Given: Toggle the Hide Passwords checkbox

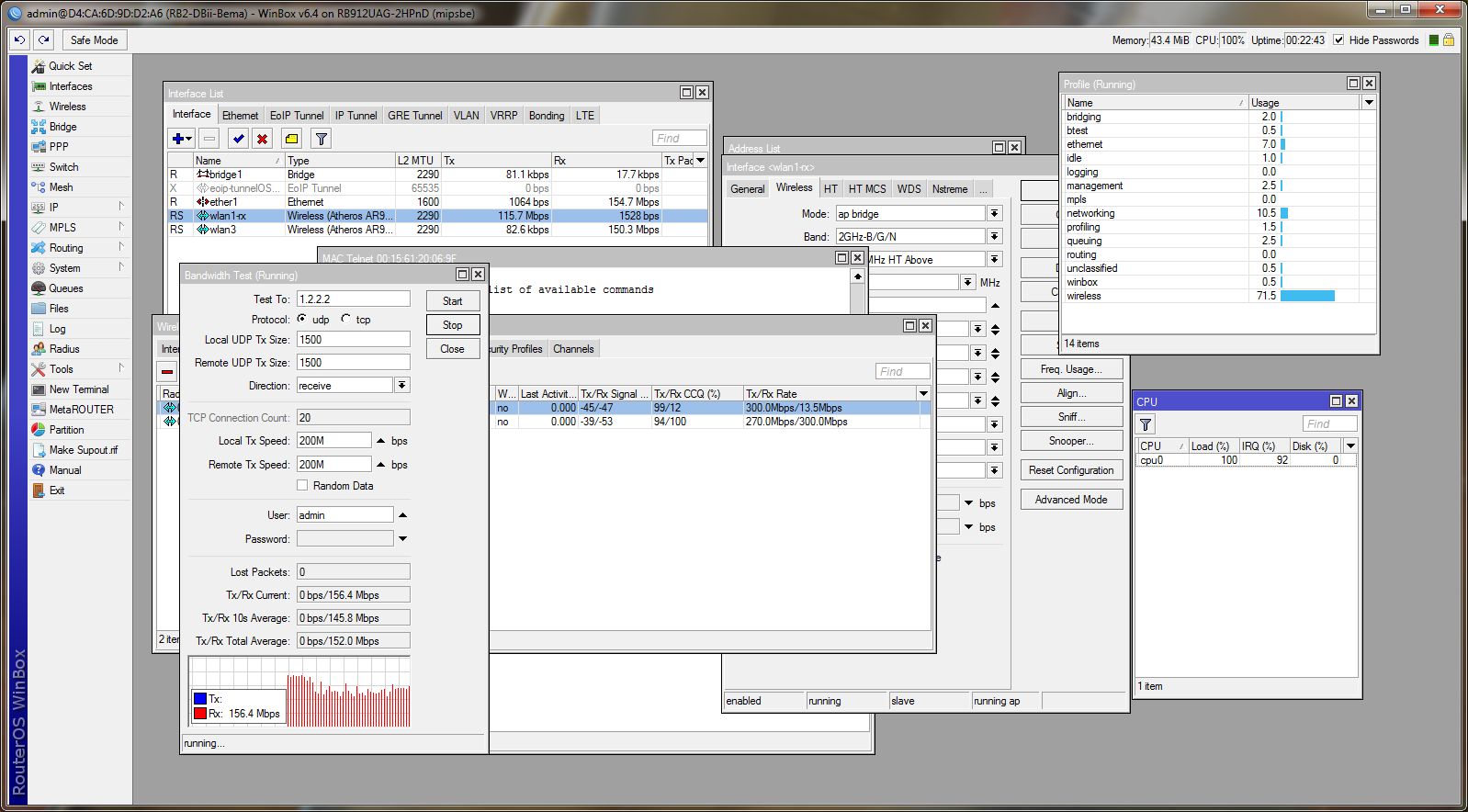Looking at the screenshot, I should 1338,39.
